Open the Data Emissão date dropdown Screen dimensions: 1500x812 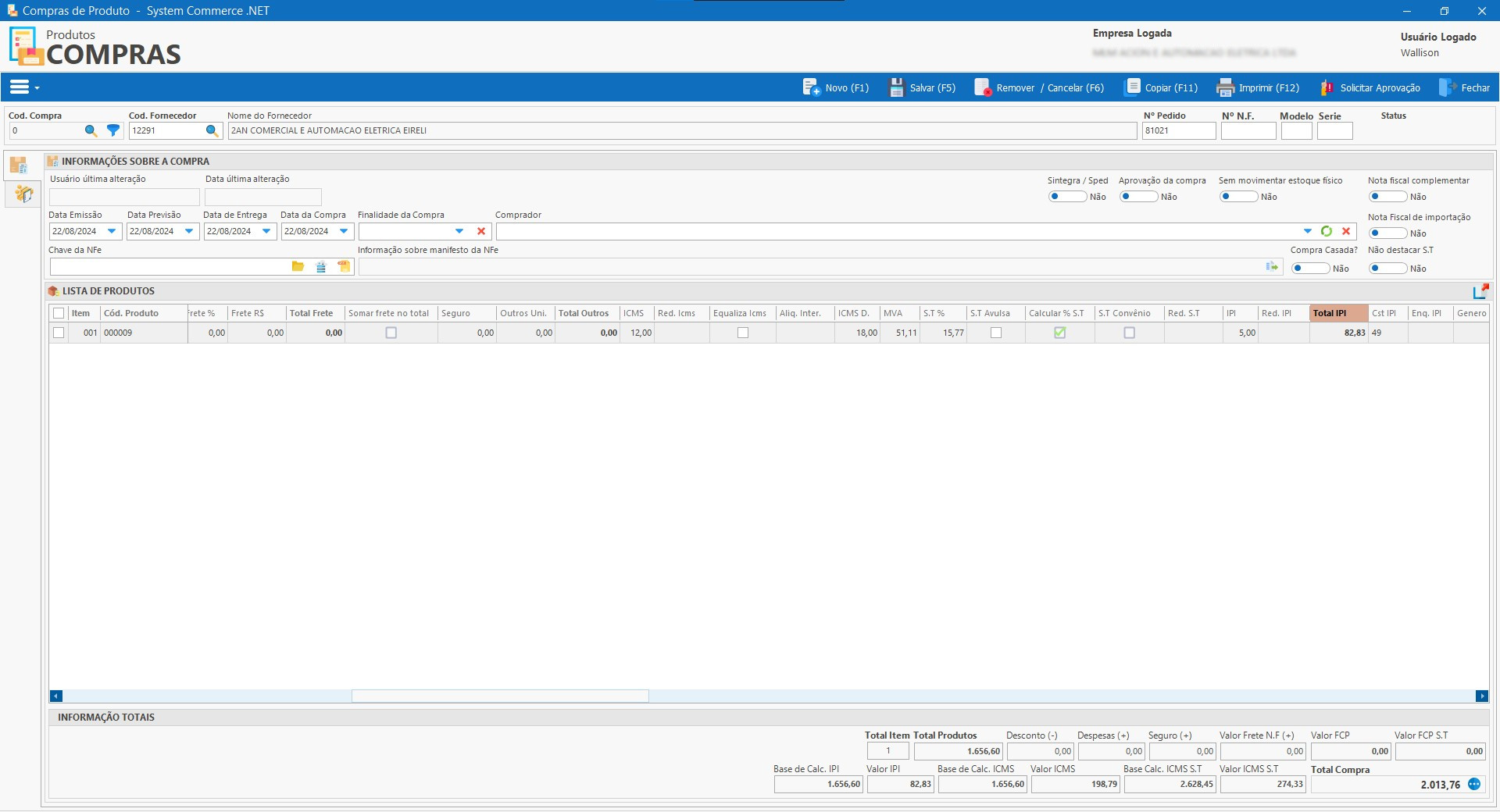[112, 231]
